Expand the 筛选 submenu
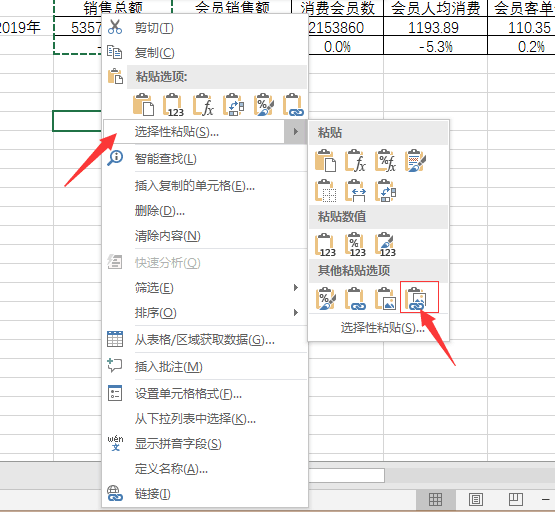Screen dimensions: 555x512 [296, 288]
